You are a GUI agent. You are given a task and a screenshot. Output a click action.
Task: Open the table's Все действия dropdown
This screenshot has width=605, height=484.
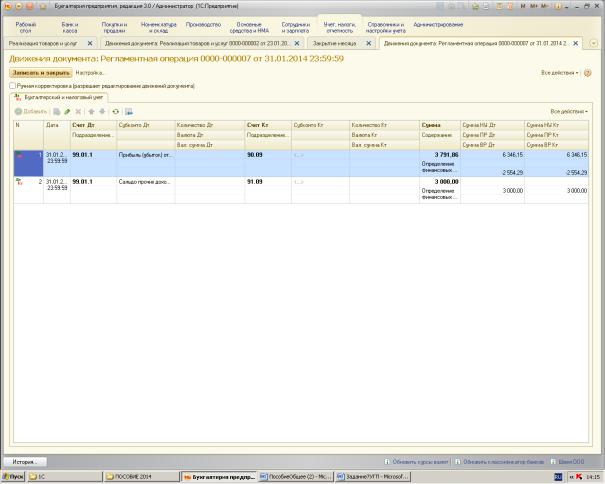pyautogui.click(x=569, y=112)
